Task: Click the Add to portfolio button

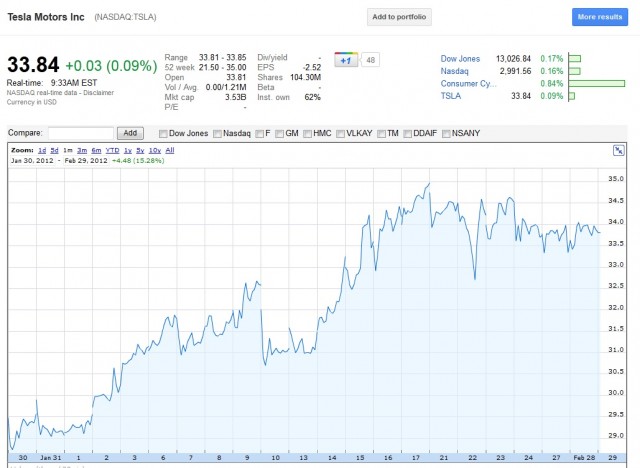Action: [399, 17]
